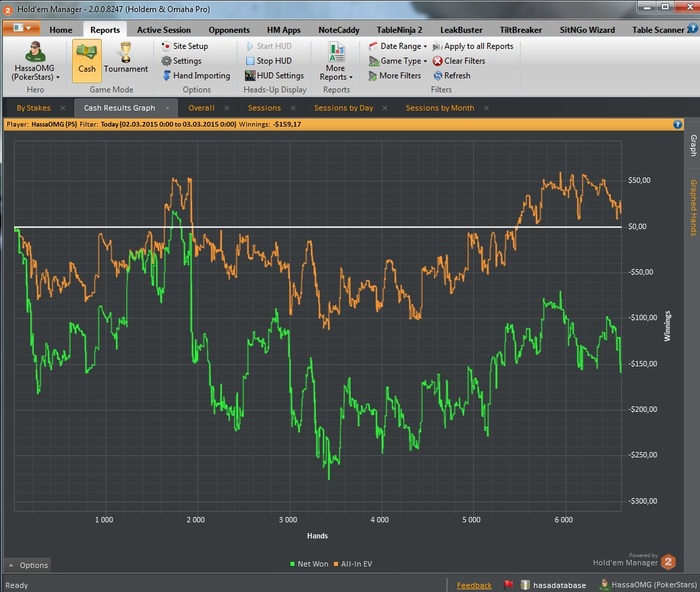Expand the Game Type dropdown
700x592 pixels.
pos(398,61)
